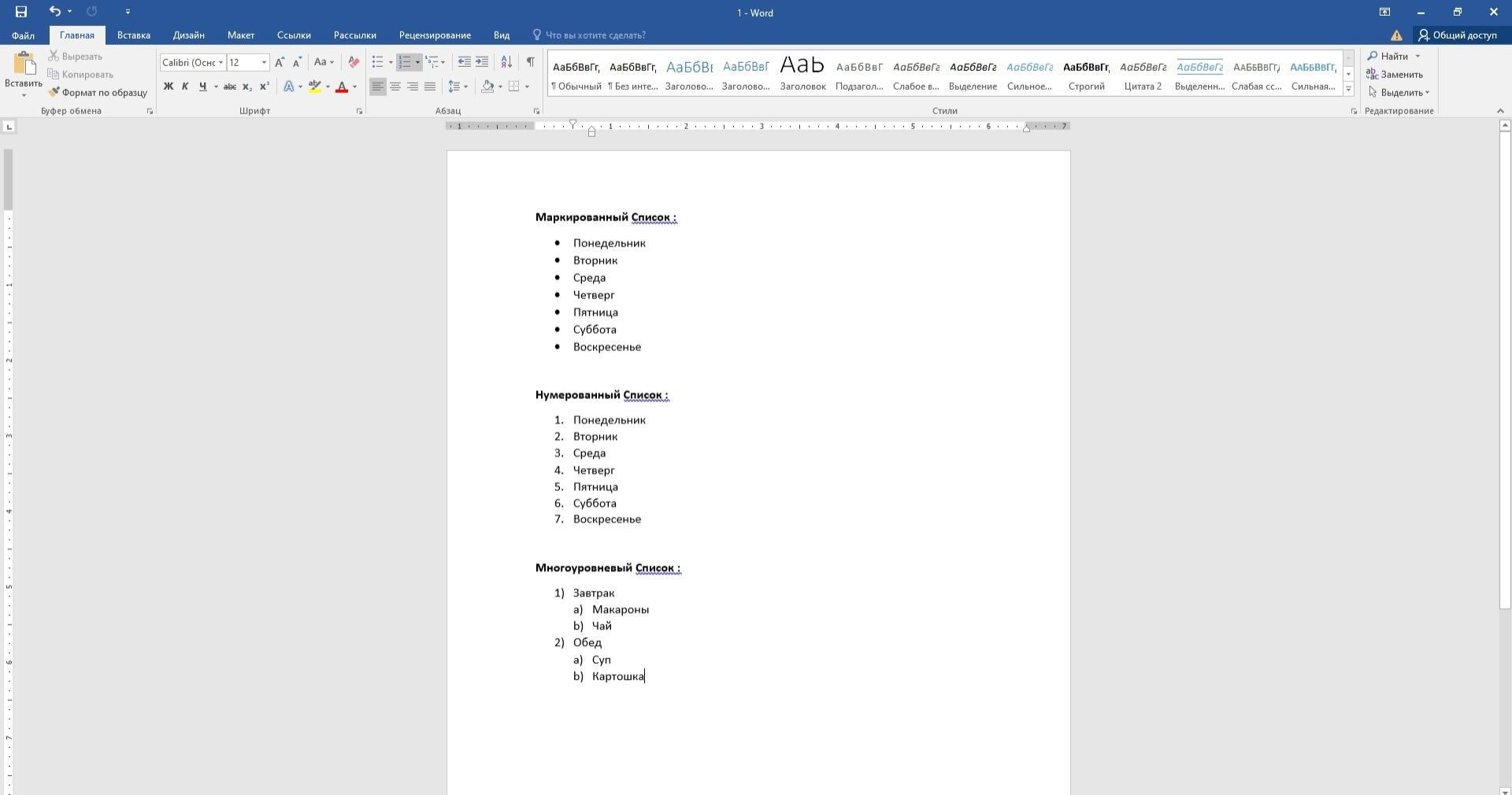Open the Ссылки tab
The width and height of the screenshot is (1512, 795).
(x=294, y=35)
